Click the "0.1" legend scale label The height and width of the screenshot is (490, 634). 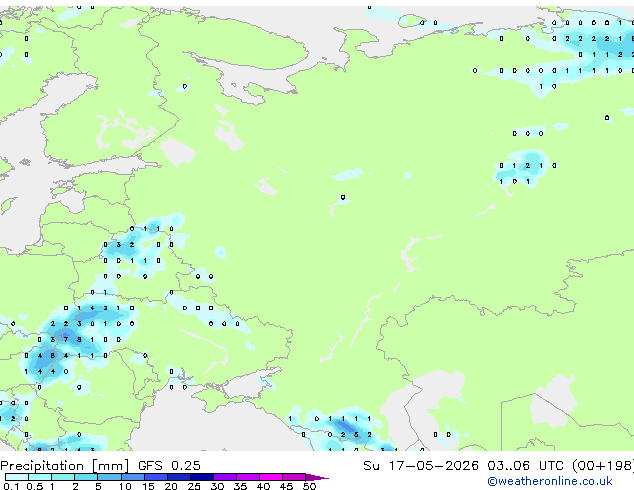coord(11,486)
